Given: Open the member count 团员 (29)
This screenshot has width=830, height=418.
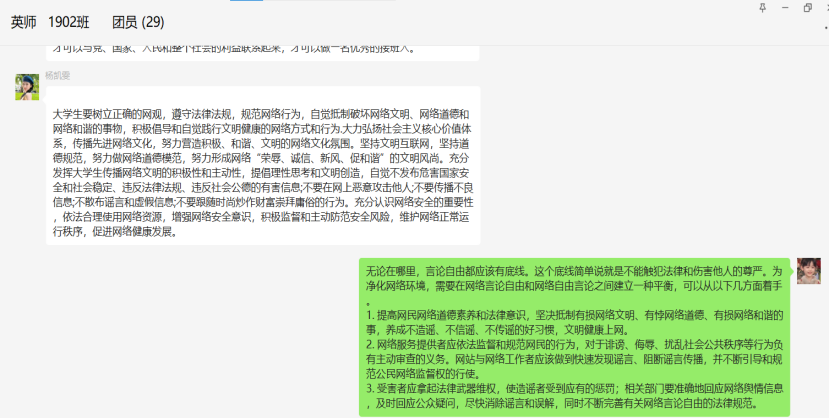Looking at the screenshot, I should (138, 22).
